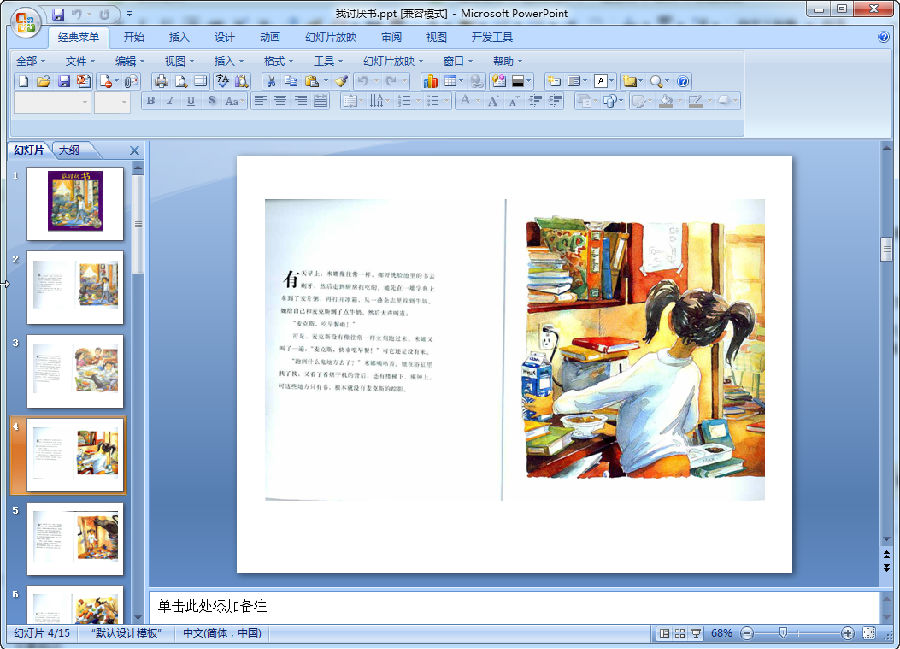Expand the 窗口 menu
The image size is (900, 649).
[x=458, y=61]
